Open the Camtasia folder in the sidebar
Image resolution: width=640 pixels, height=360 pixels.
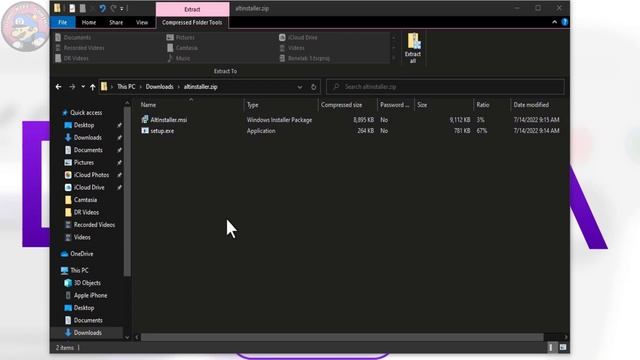point(85,200)
